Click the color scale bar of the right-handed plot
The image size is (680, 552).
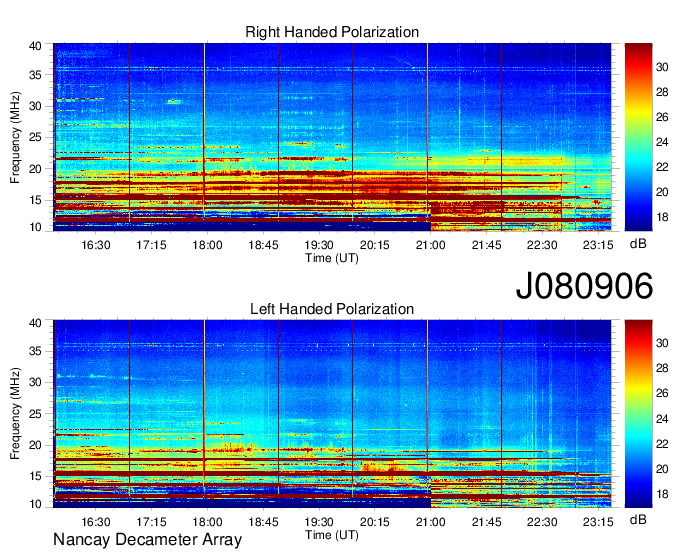[x=638, y=137]
